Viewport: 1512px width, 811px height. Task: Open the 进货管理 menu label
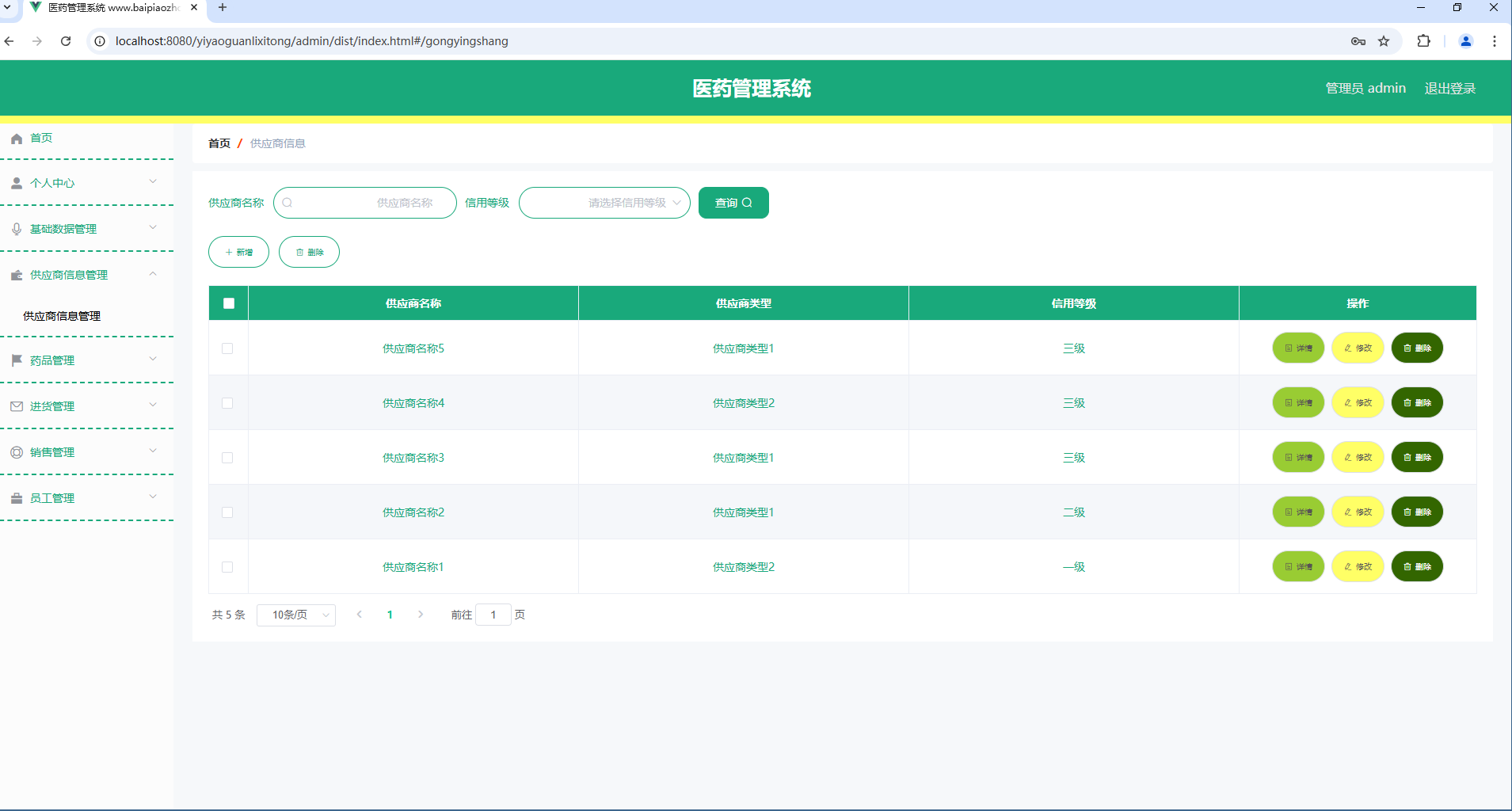click(x=52, y=406)
